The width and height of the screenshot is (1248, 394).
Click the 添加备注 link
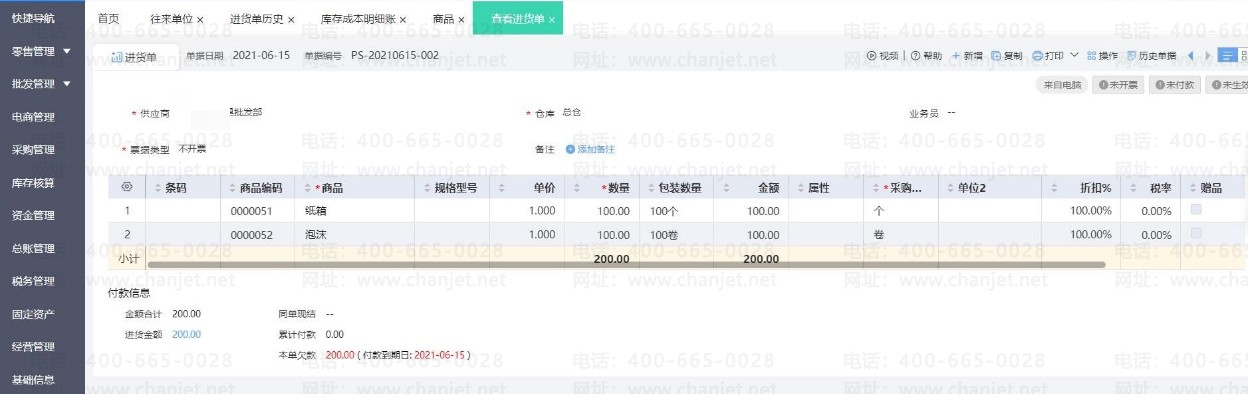pyautogui.click(x=596, y=149)
